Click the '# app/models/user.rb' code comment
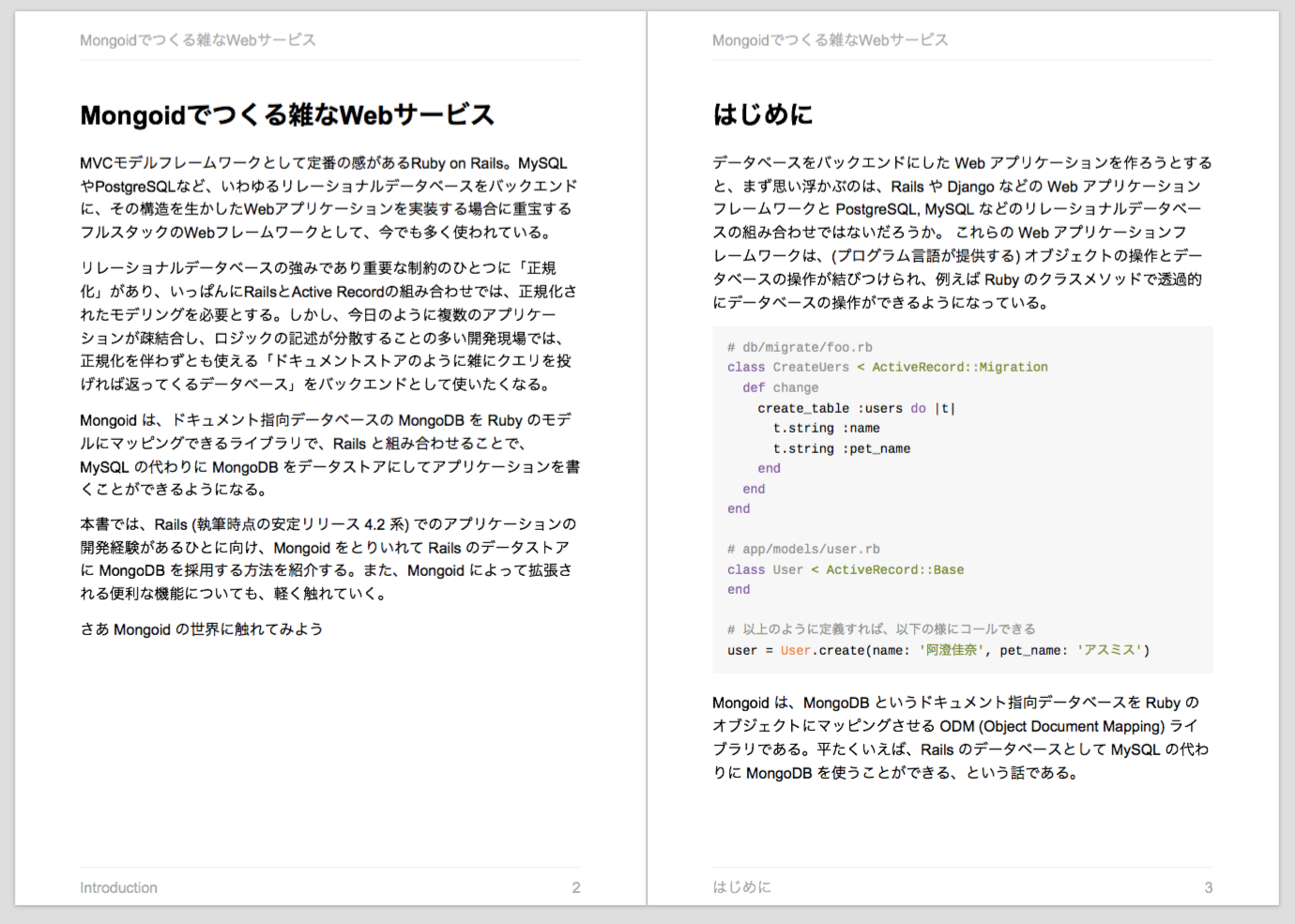1295x924 pixels. click(803, 550)
